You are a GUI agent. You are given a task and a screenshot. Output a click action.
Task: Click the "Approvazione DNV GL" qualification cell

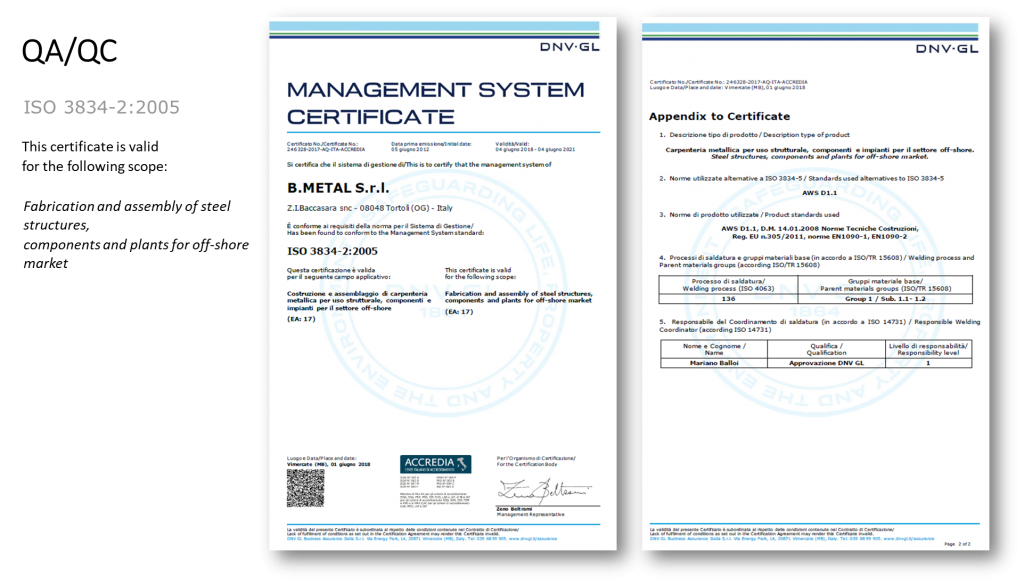tap(826, 363)
